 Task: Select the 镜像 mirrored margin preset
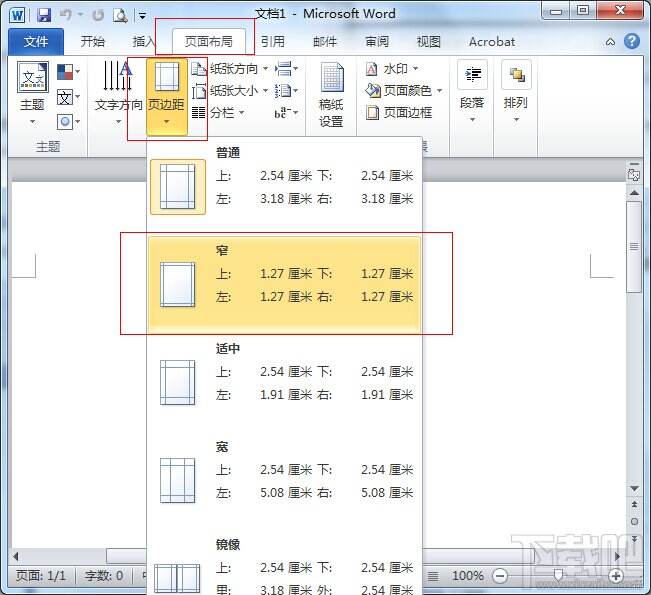pyautogui.click(x=285, y=565)
